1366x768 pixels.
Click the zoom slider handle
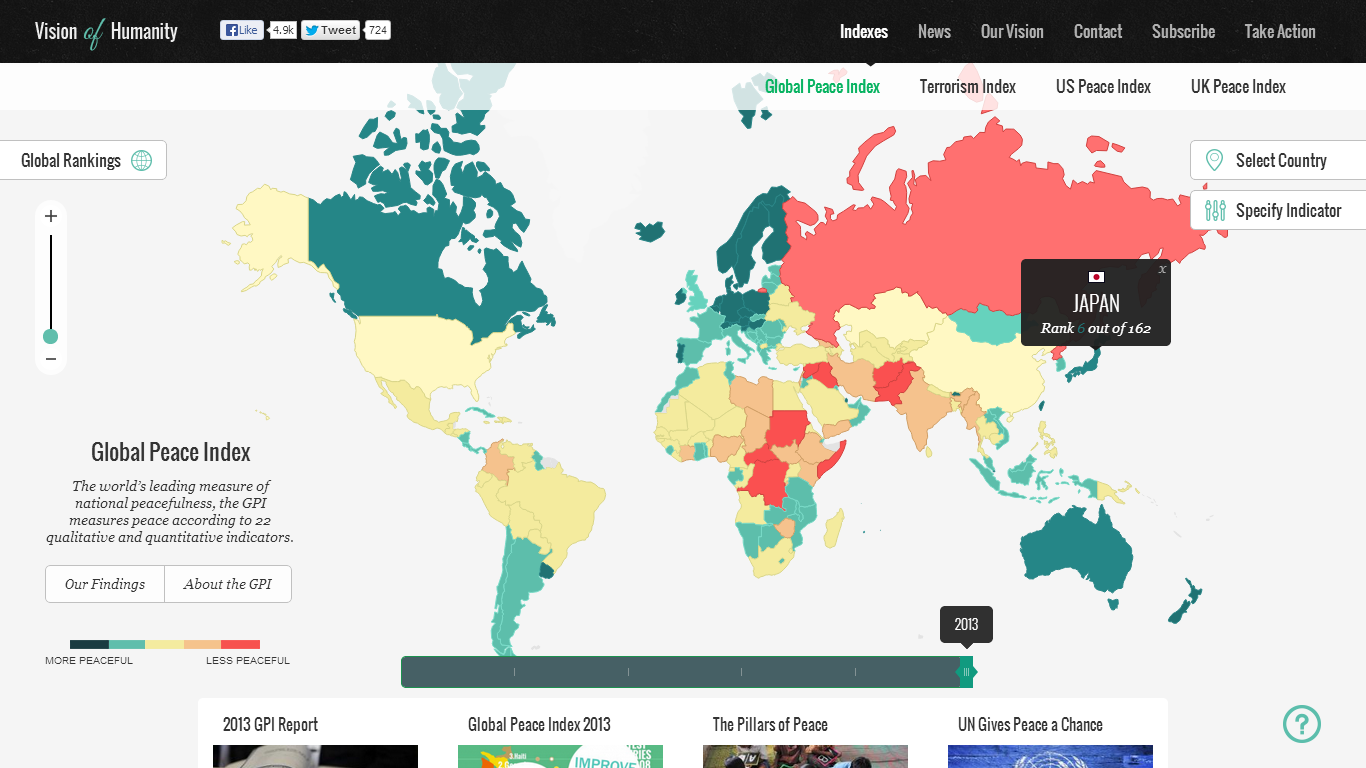pos(51,336)
